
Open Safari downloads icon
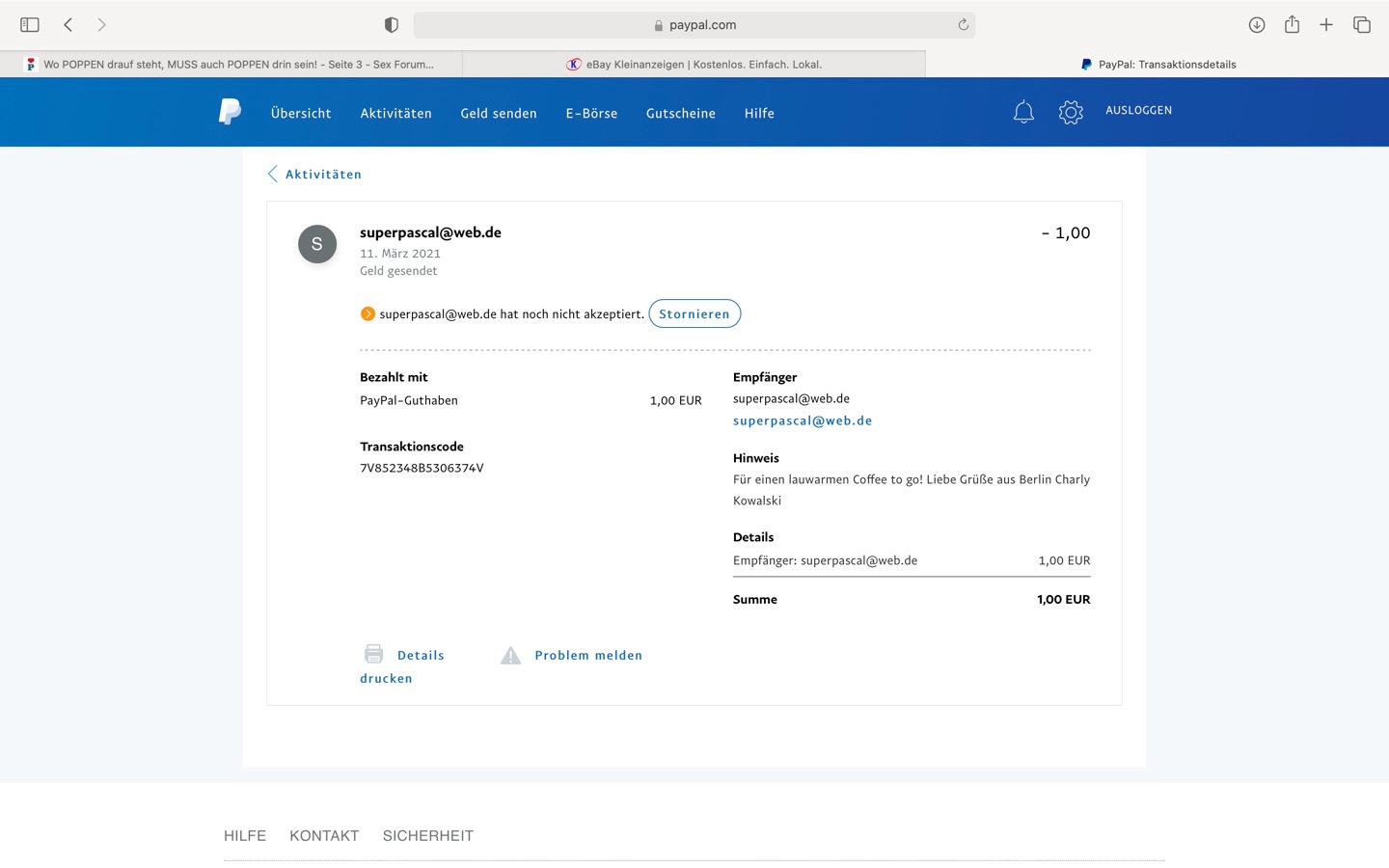1256,25
